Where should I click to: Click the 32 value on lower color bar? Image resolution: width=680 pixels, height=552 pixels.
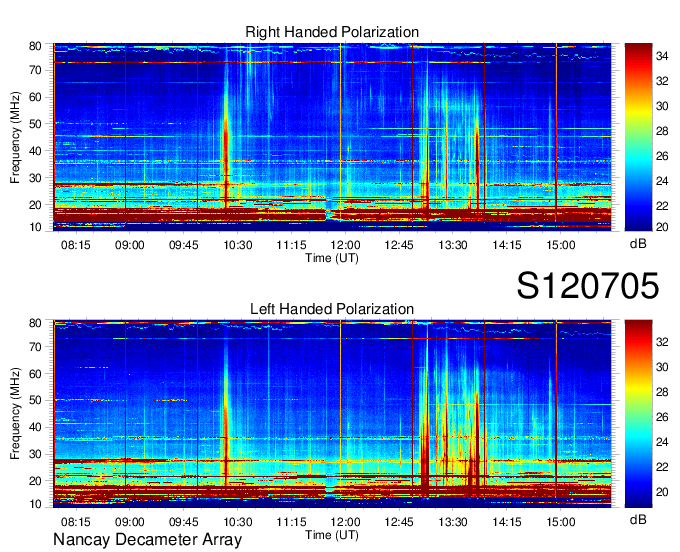click(x=662, y=342)
